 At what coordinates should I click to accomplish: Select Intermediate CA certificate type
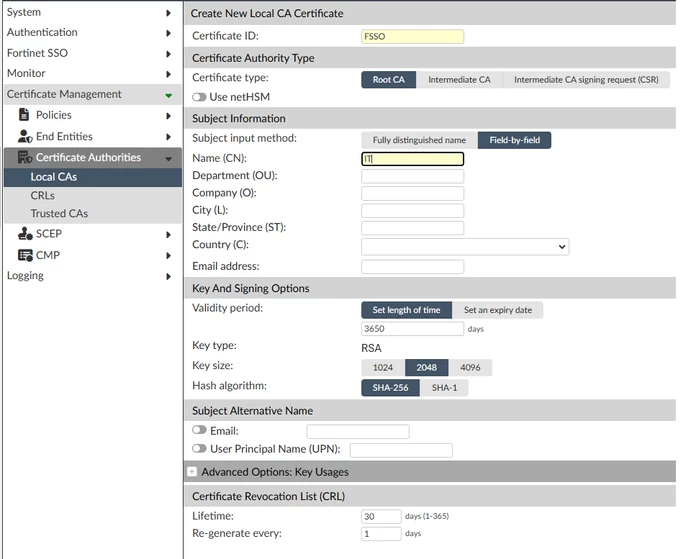point(459,80)
